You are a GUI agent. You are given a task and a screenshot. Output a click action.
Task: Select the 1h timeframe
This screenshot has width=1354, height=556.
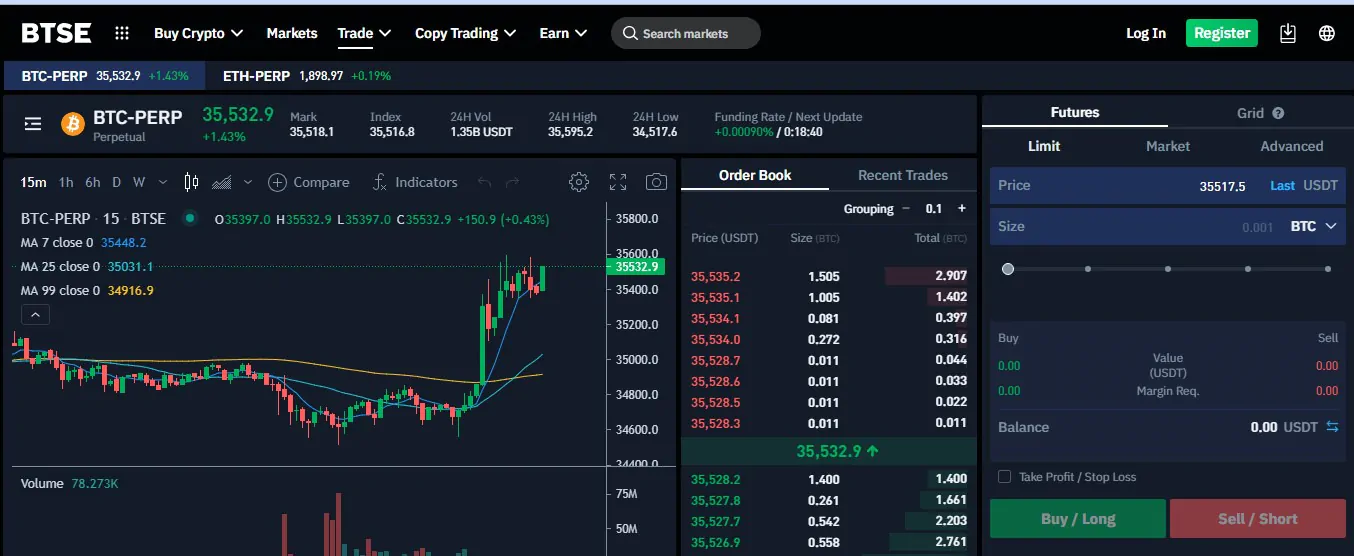click(66, 182)
